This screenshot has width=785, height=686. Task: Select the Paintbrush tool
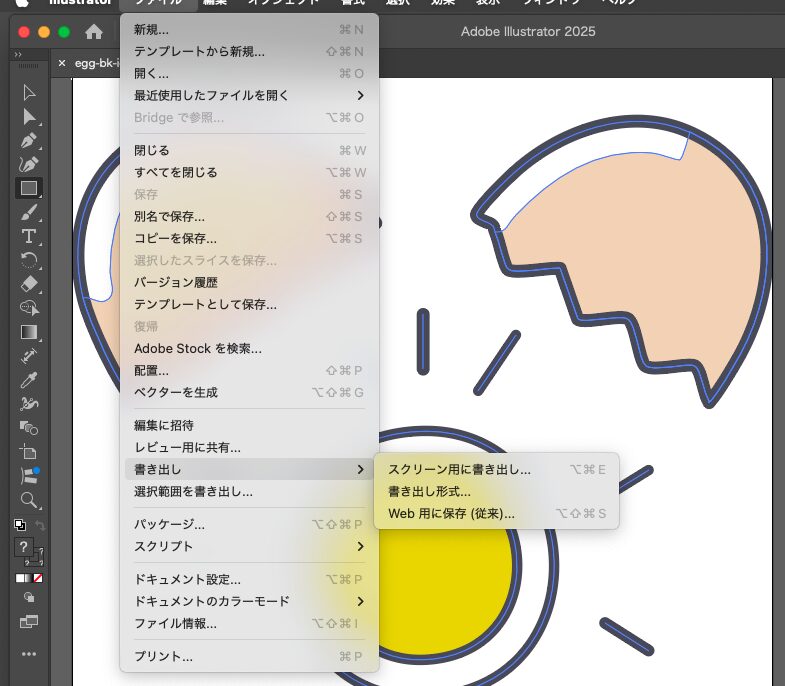[29, 212]
